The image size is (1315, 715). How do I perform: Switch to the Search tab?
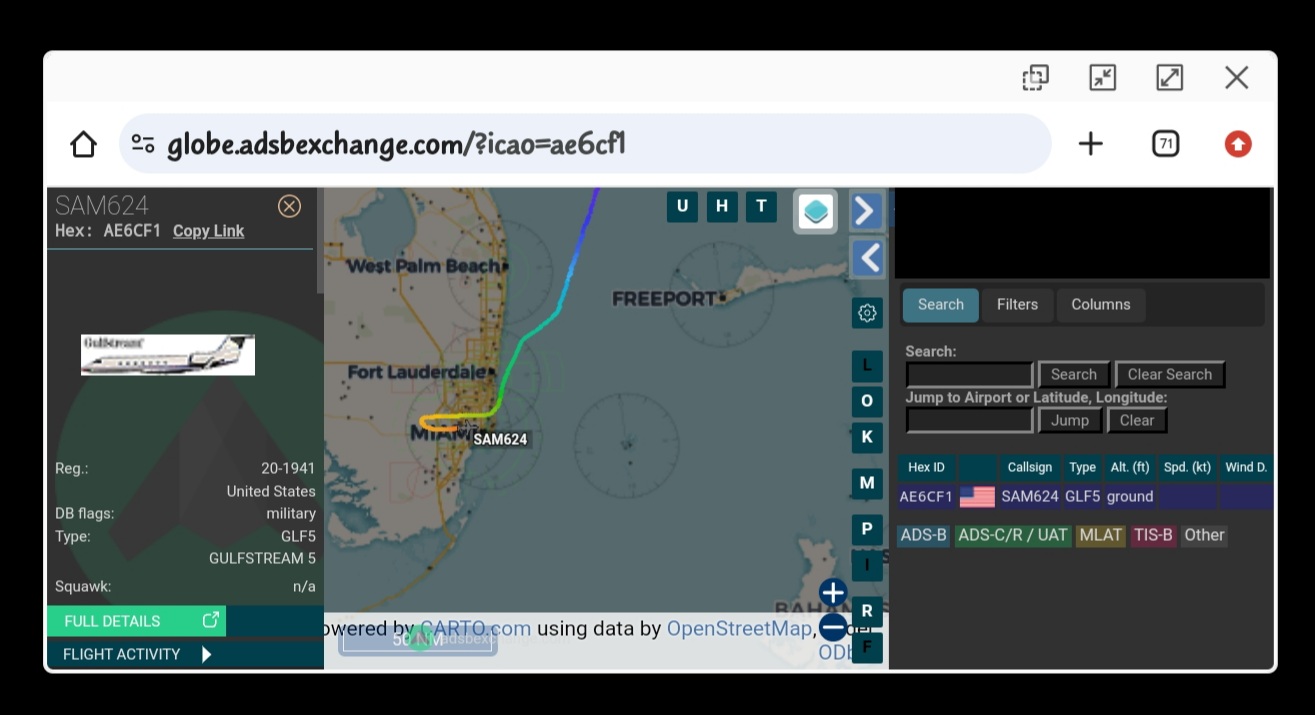[941, 305]
